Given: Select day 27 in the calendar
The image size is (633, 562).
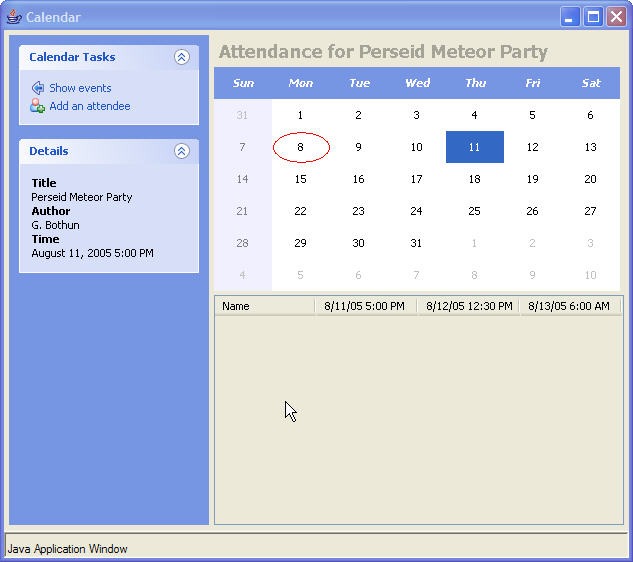Looking at the screenshot, I should click(x=591, y=211).
